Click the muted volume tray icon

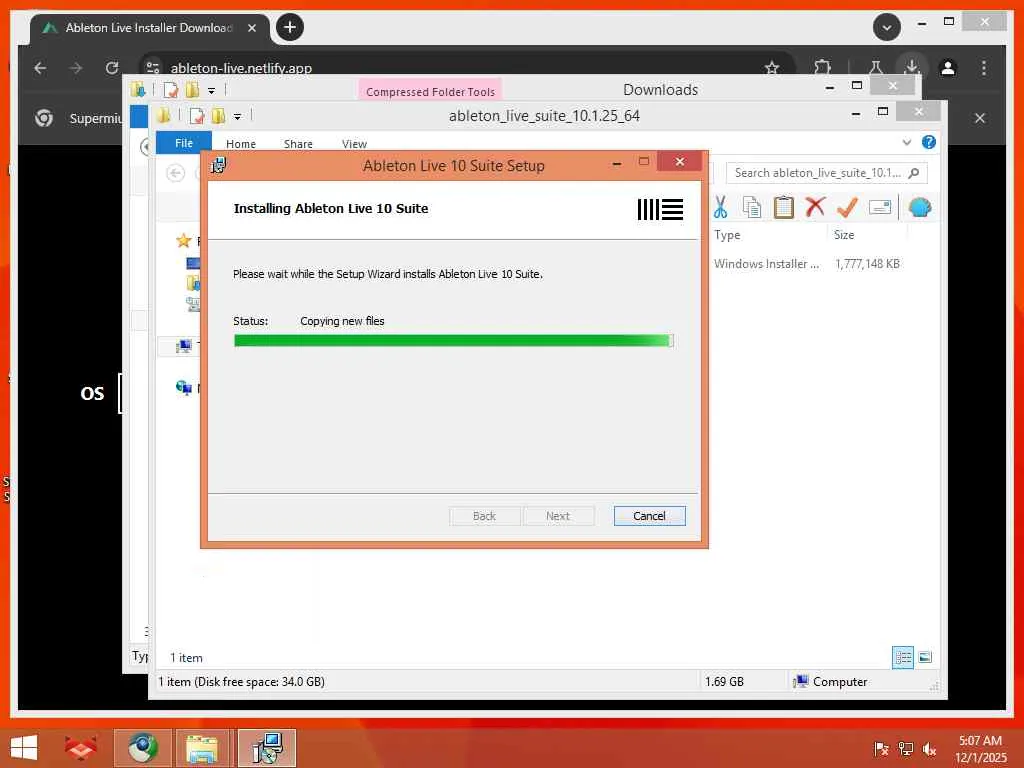pyautogui.click(x=929, y=748)
